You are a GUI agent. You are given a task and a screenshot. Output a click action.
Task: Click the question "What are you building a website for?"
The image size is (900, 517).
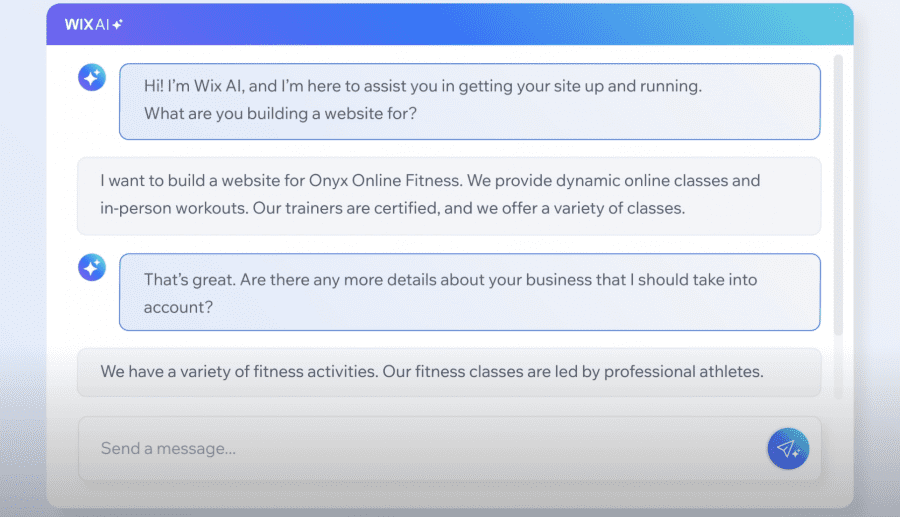point(280,114)
